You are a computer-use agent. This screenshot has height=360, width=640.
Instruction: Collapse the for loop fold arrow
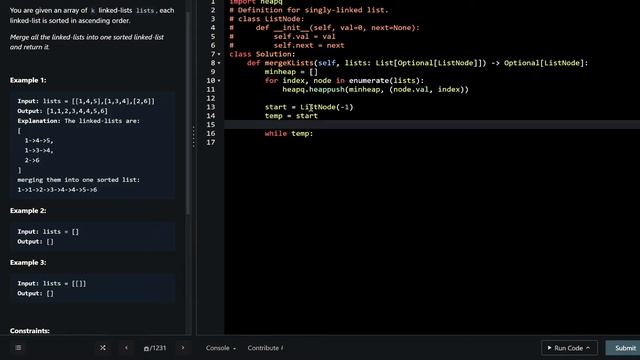point(219,81)
